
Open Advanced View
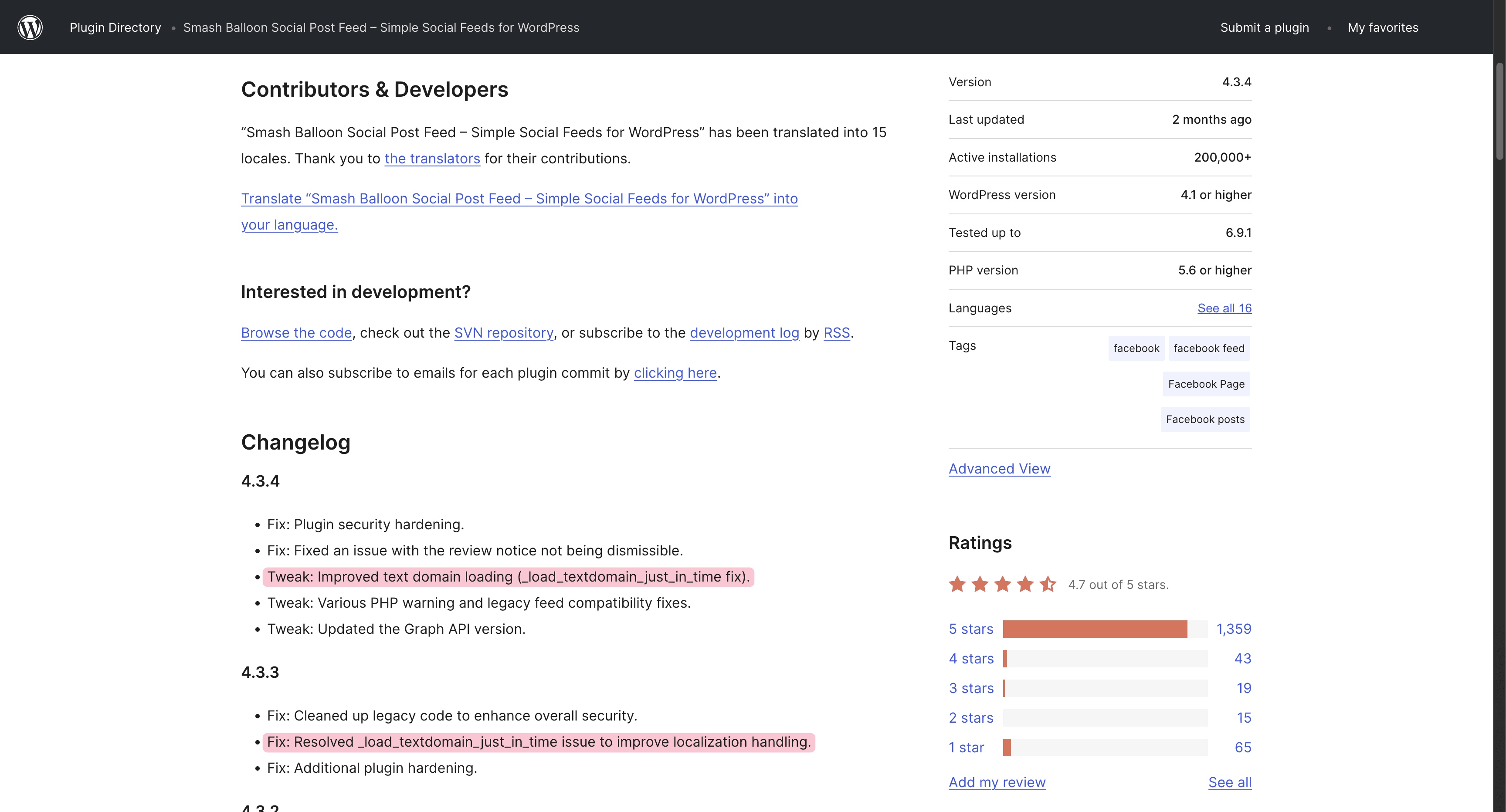[999, 469]
